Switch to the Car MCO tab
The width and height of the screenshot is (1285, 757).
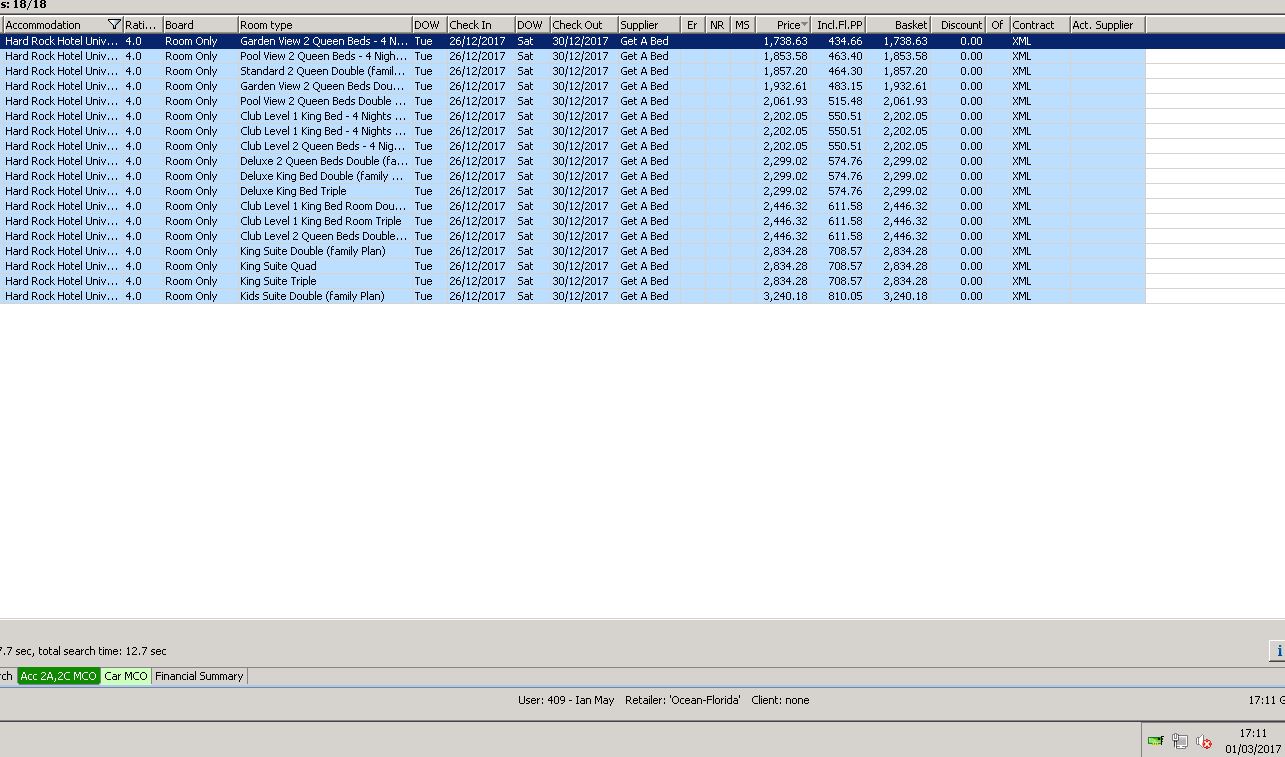[126, 676]
